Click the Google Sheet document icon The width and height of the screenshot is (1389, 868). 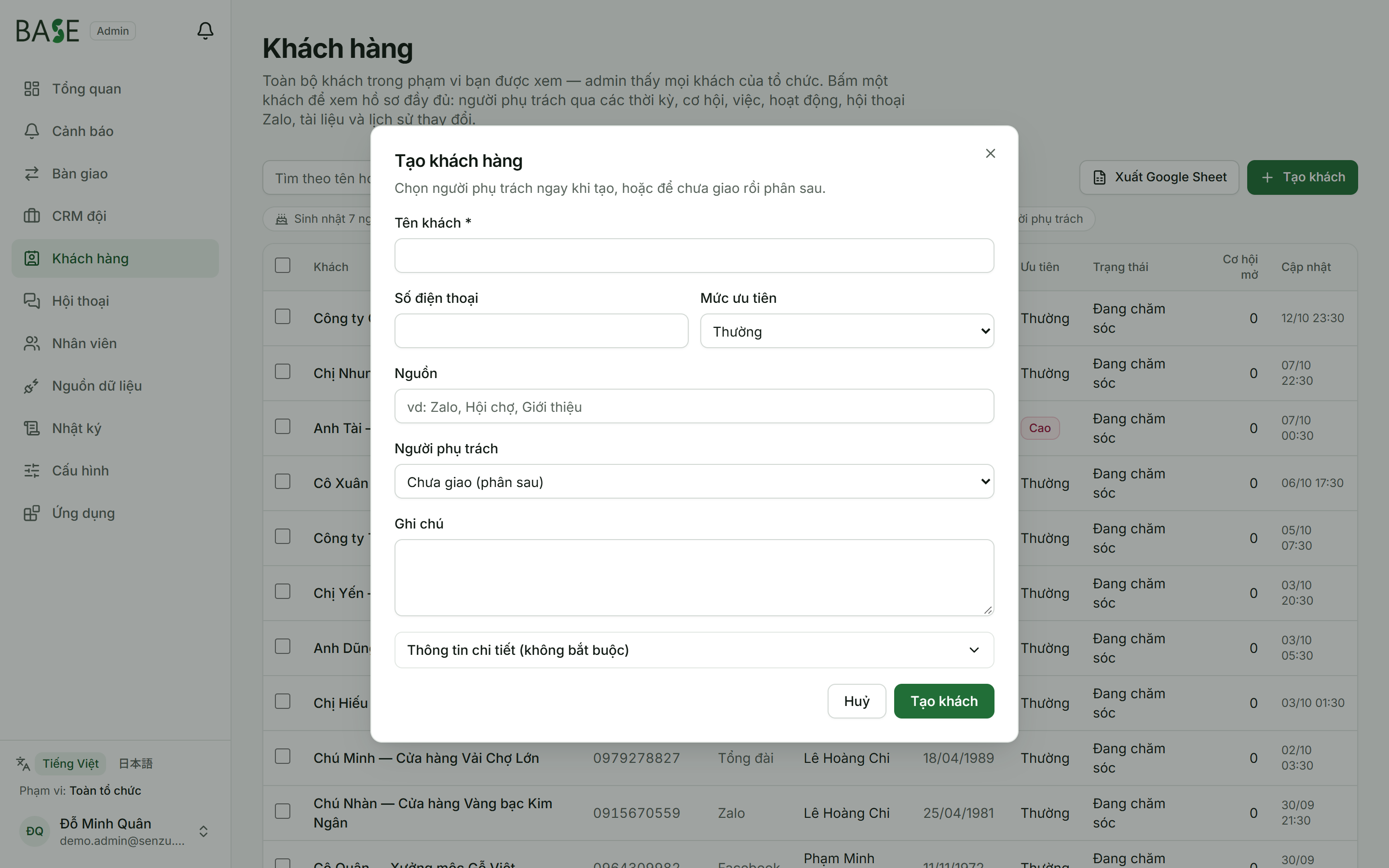pos(1099,177)
